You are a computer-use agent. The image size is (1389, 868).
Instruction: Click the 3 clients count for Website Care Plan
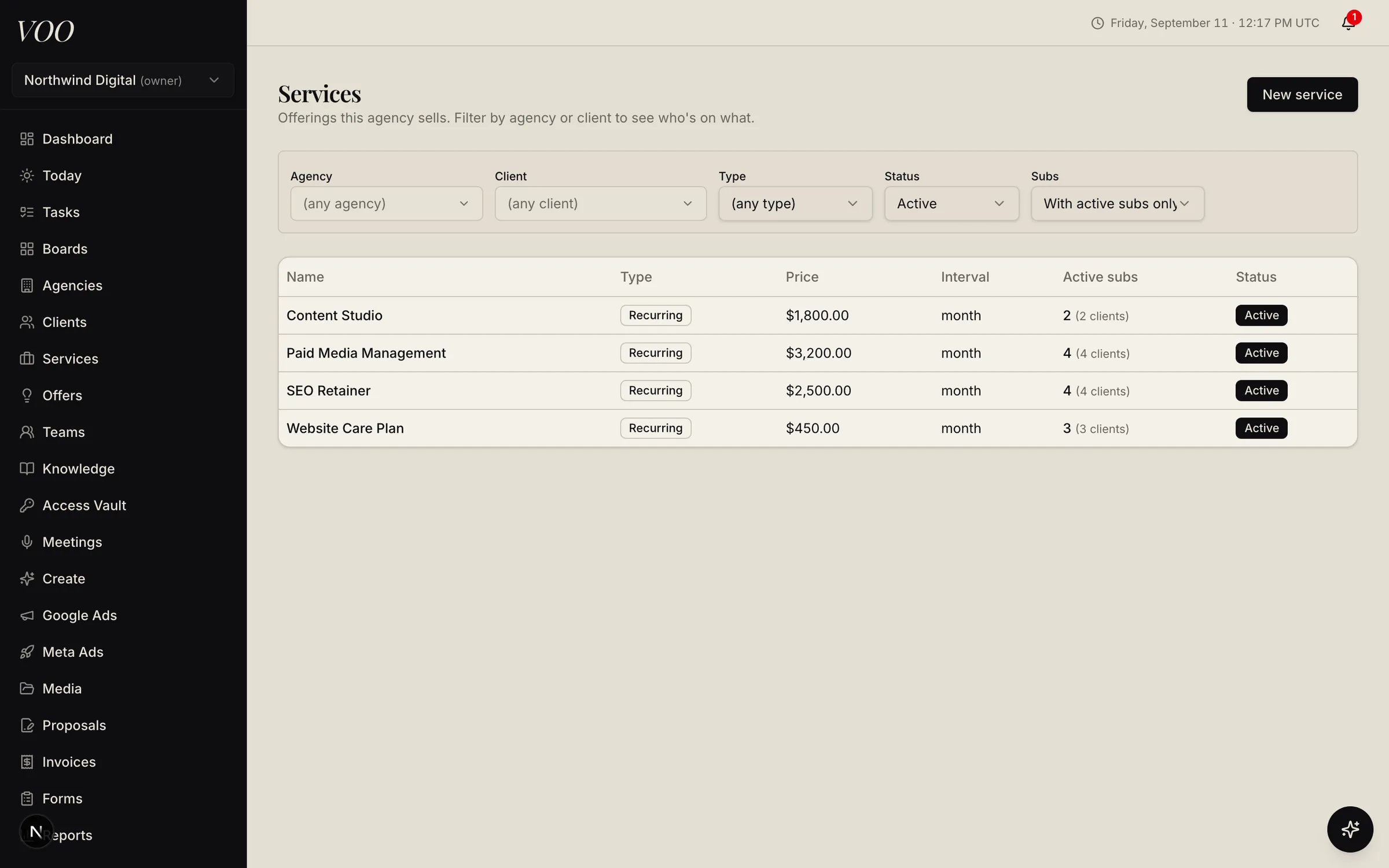tap(1096, 428)
